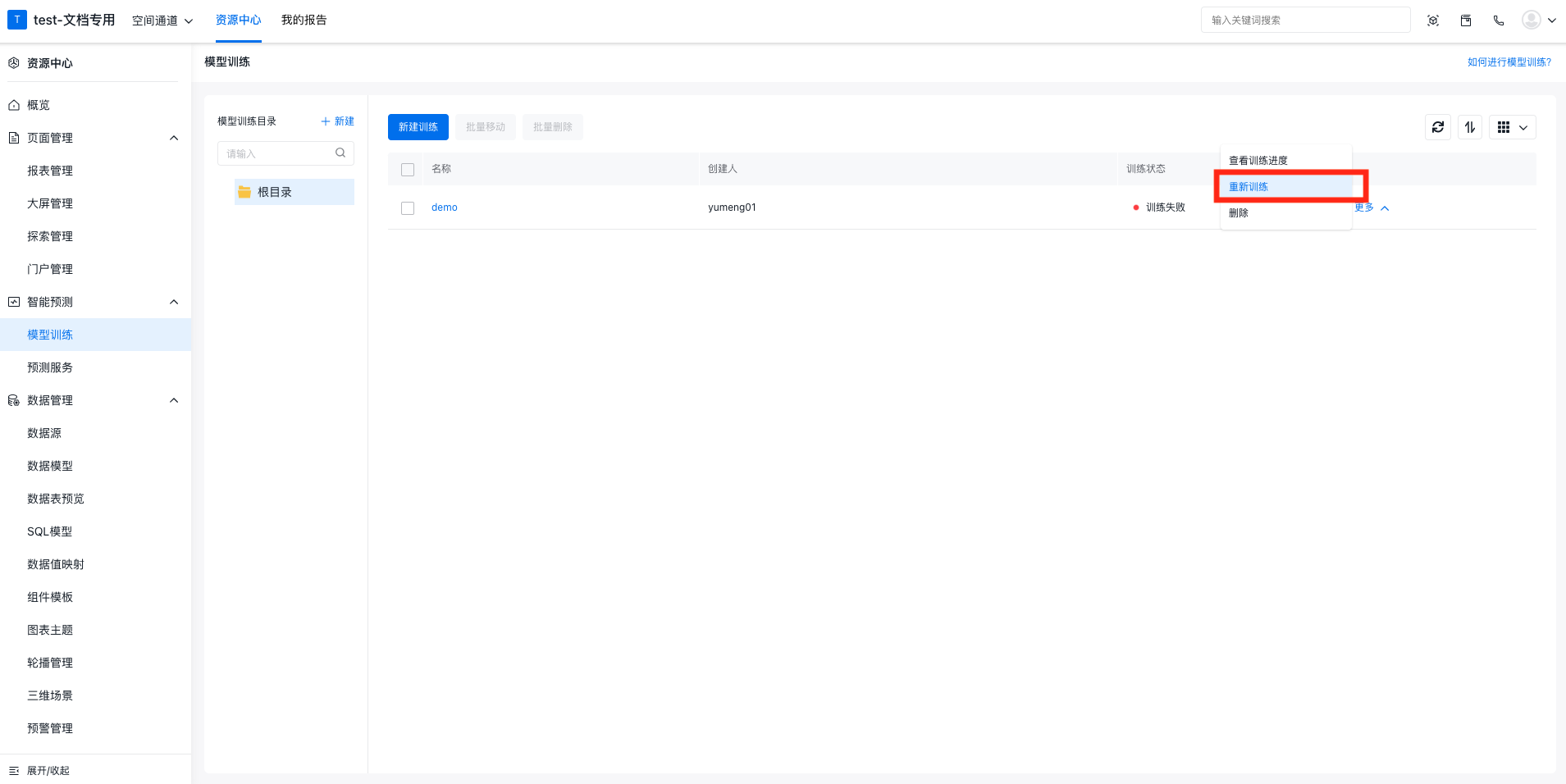The height and width of the screenshot is (784, 1566).
Task: Click the blue T workspace logo
Action: coord(16,20)
